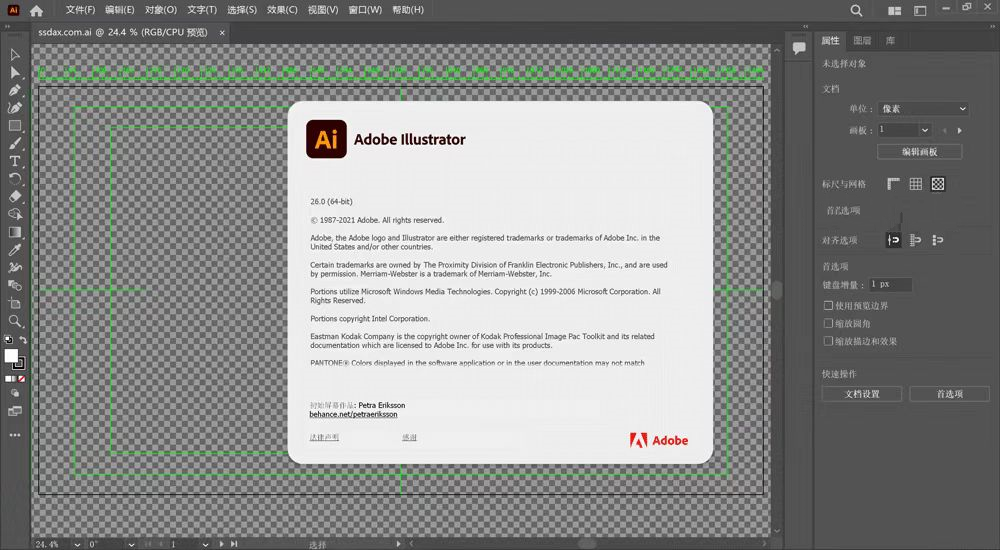Switch to 库 libraries tab
1000x550 pixels.
click(890, 41)
